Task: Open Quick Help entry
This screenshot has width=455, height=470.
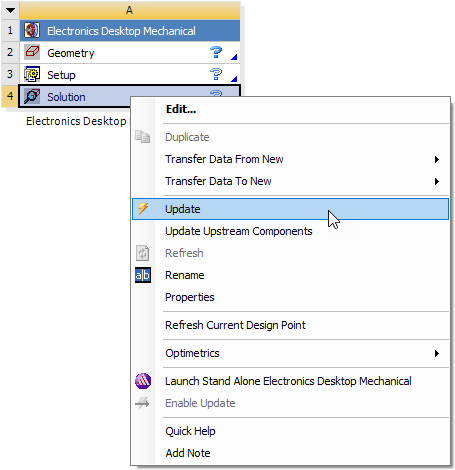Action: (x=190, y=431)
